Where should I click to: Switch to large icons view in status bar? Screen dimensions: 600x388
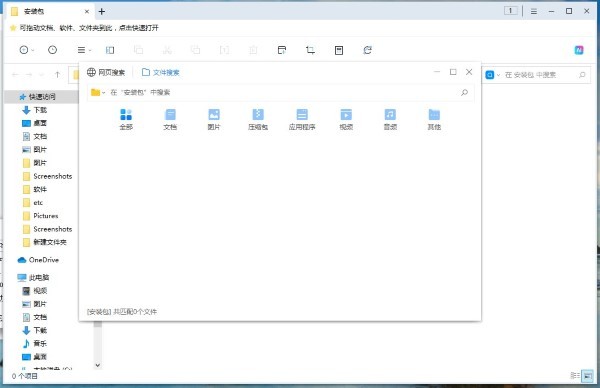(x=587, y=376)
